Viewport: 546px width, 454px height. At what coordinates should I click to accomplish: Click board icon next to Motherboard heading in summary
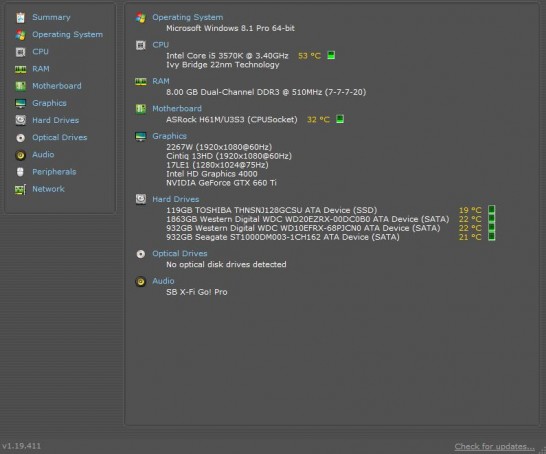coord(141,109)
